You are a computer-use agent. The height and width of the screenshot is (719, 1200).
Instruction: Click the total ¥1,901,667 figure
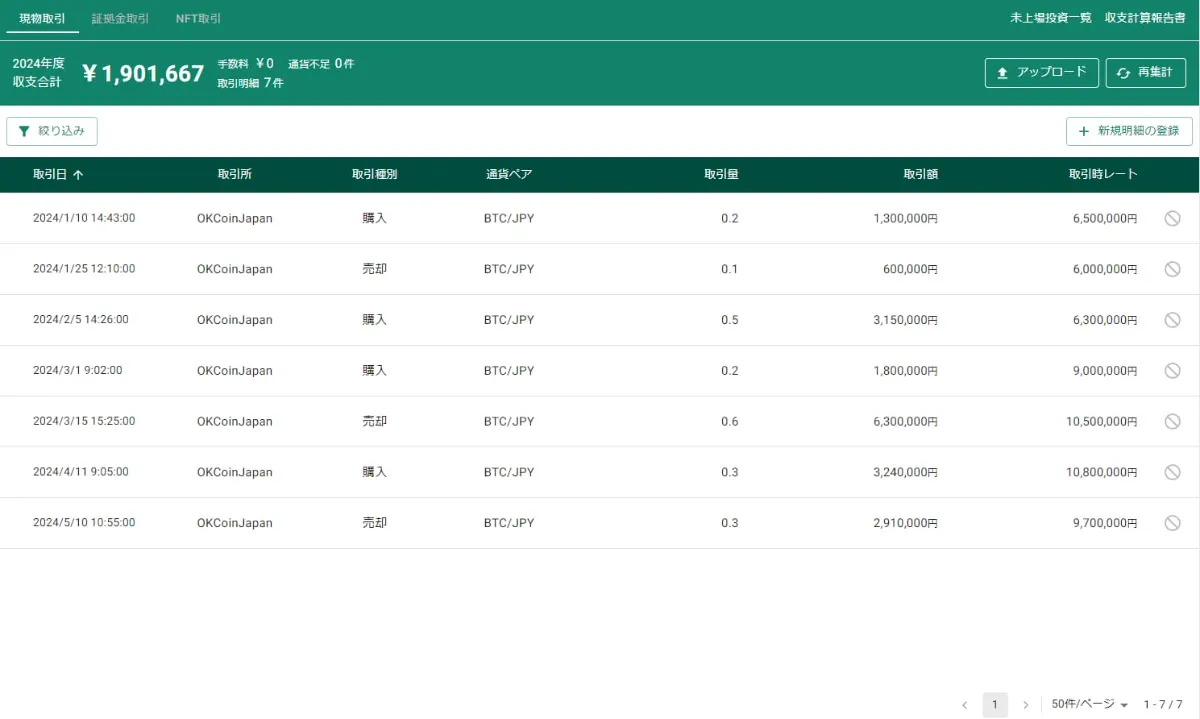pos(143,73)
